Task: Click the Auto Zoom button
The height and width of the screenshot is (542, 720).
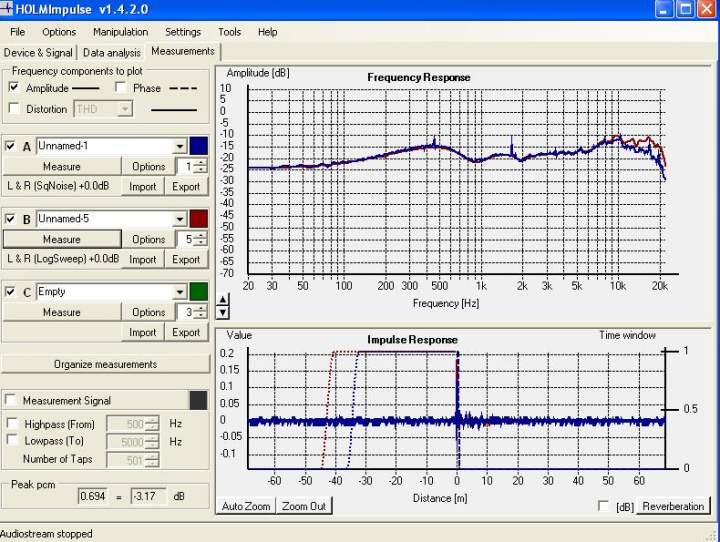Action: [x=246, y=506]
